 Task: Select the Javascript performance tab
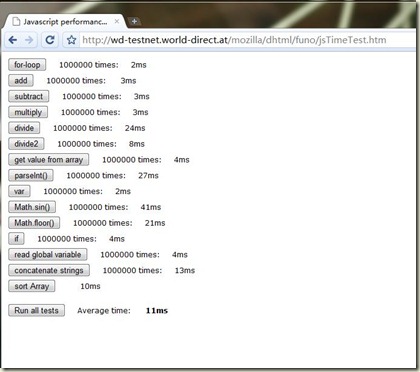coord(65,22)
